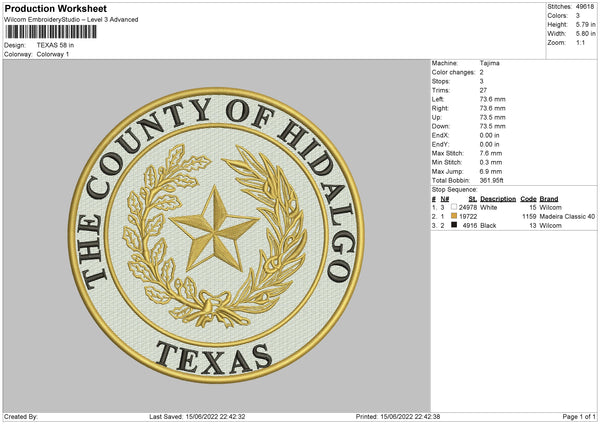This screenshot has height=424, width=600.
Task: Select the gold Madeira thread swatch
Action: pyautogui.click(x=454, y=216)
